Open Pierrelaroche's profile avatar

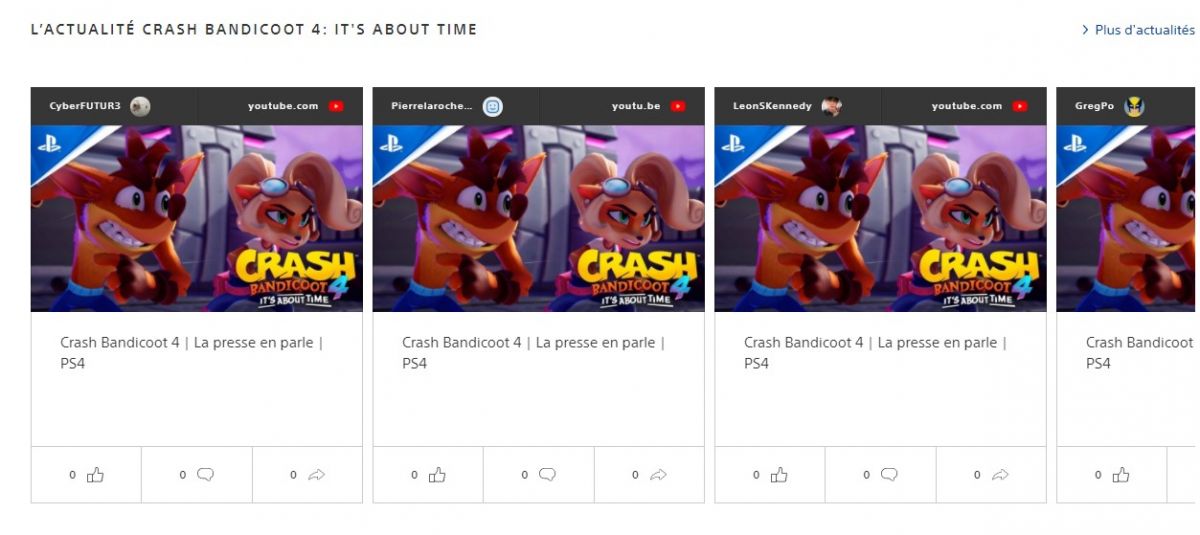pos(493,106)
